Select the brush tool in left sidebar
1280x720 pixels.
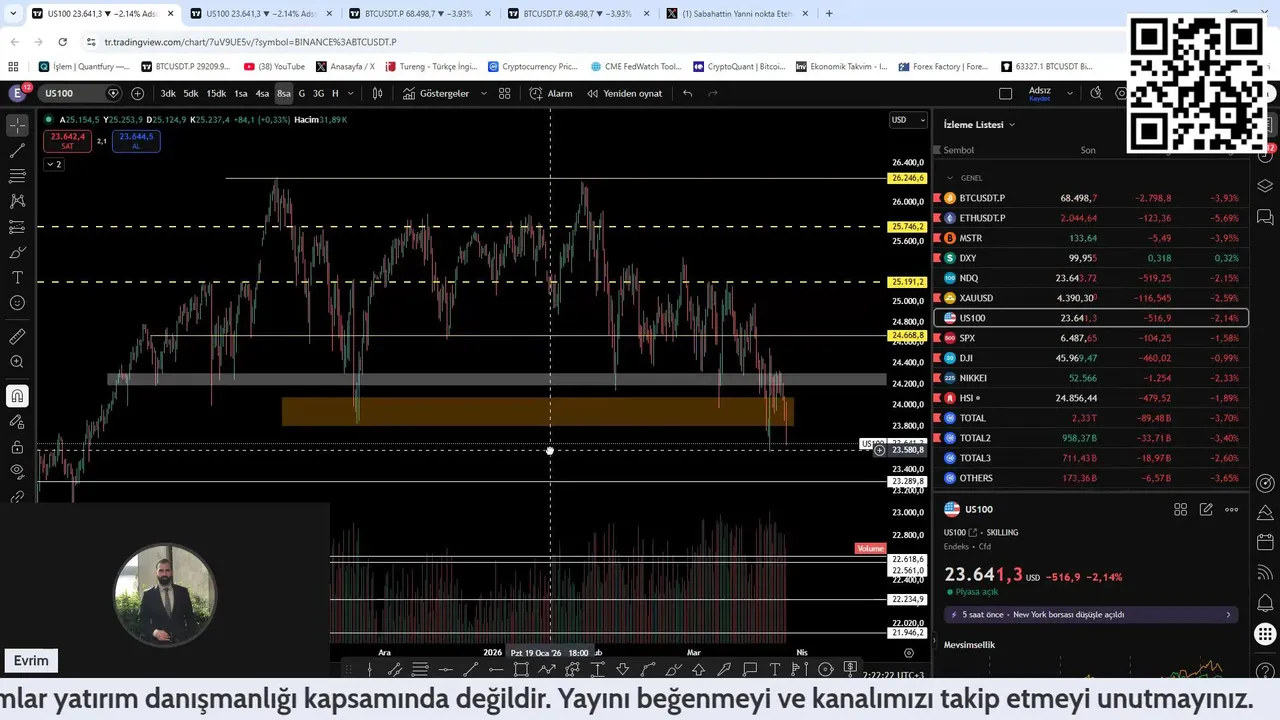click(17, 252)
